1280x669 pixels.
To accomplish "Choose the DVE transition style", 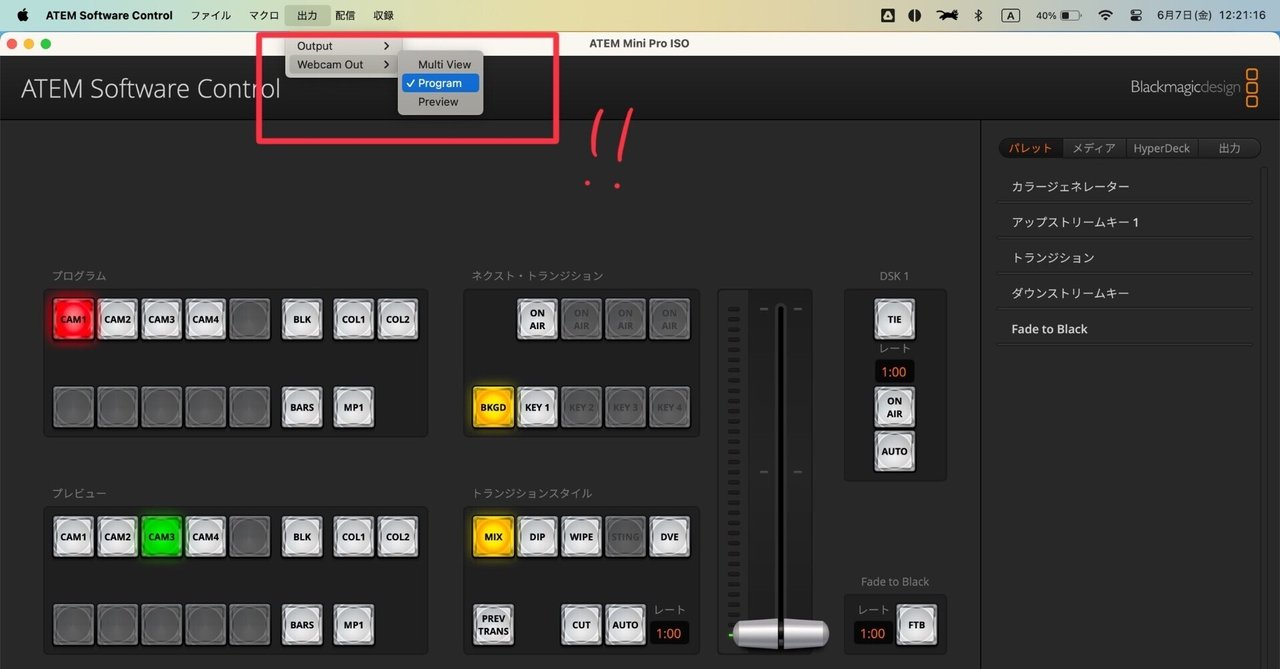I will tap(669, 536).
